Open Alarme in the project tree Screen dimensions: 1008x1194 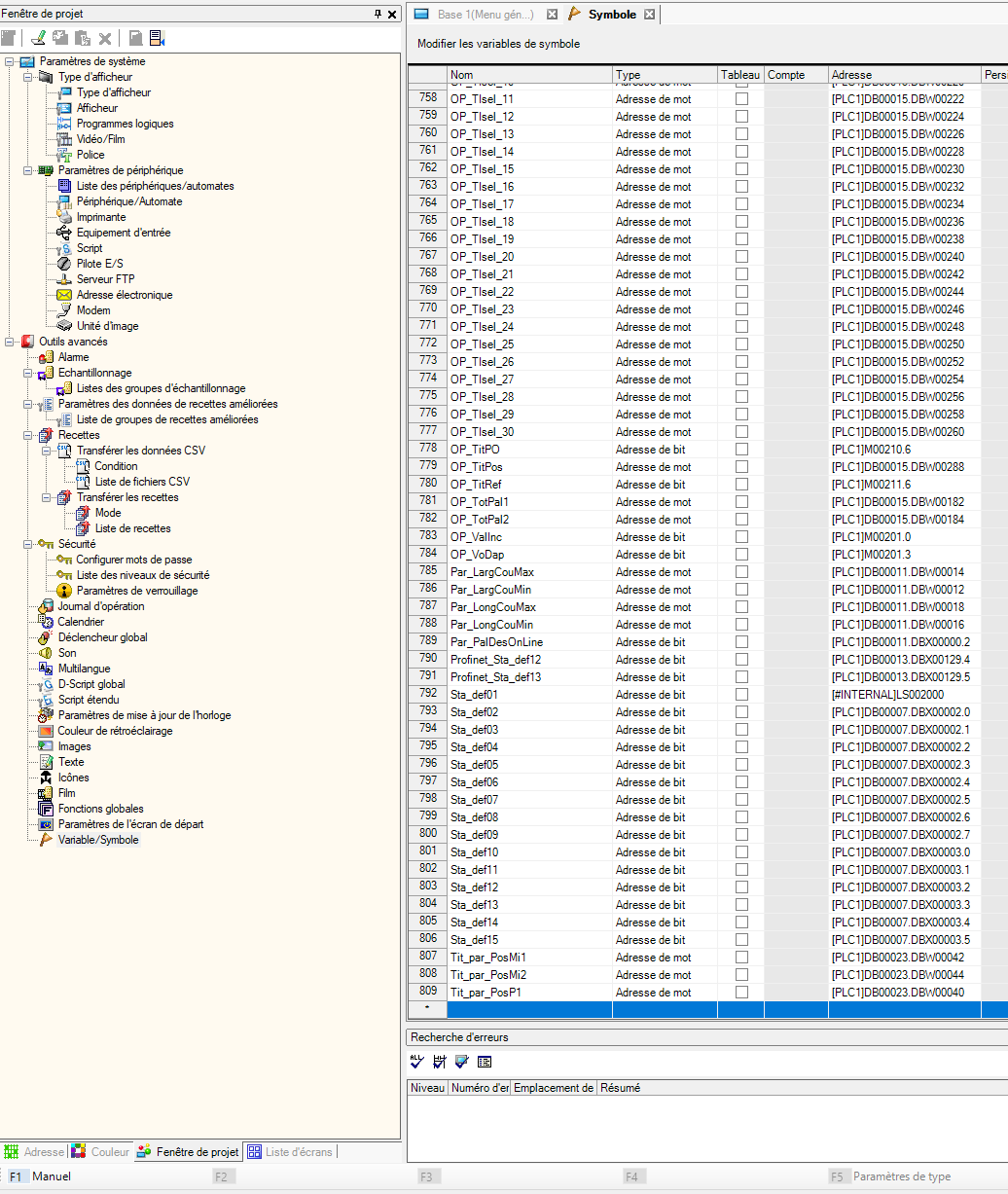point(73,357)
